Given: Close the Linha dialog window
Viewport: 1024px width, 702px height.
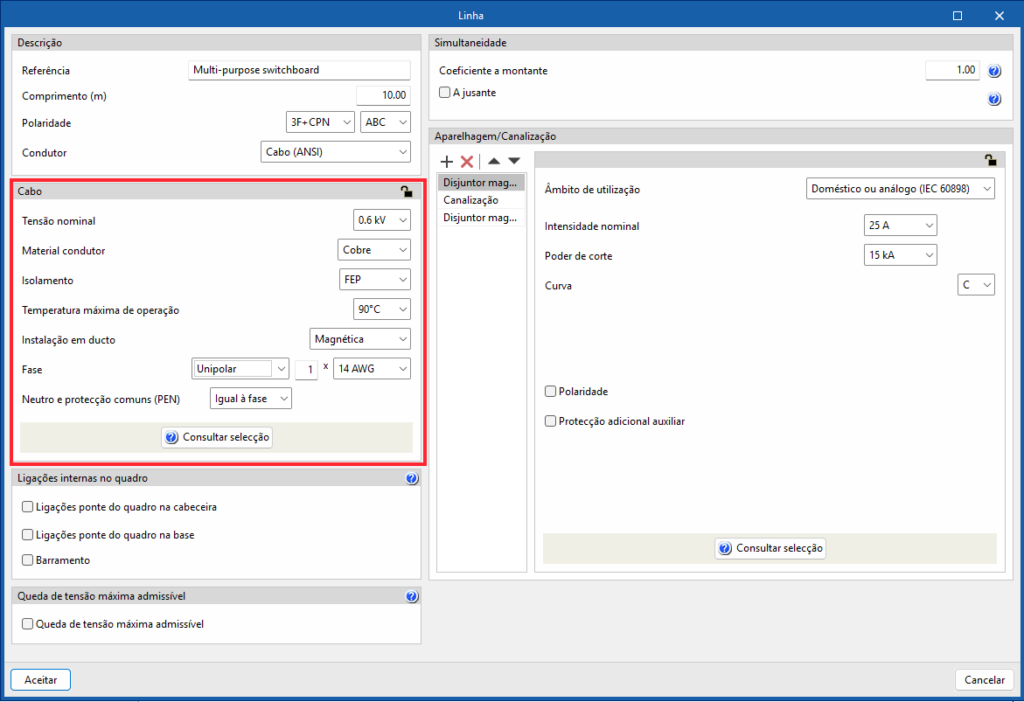Looking at the screenshot, I should click(x=999, y=16).
